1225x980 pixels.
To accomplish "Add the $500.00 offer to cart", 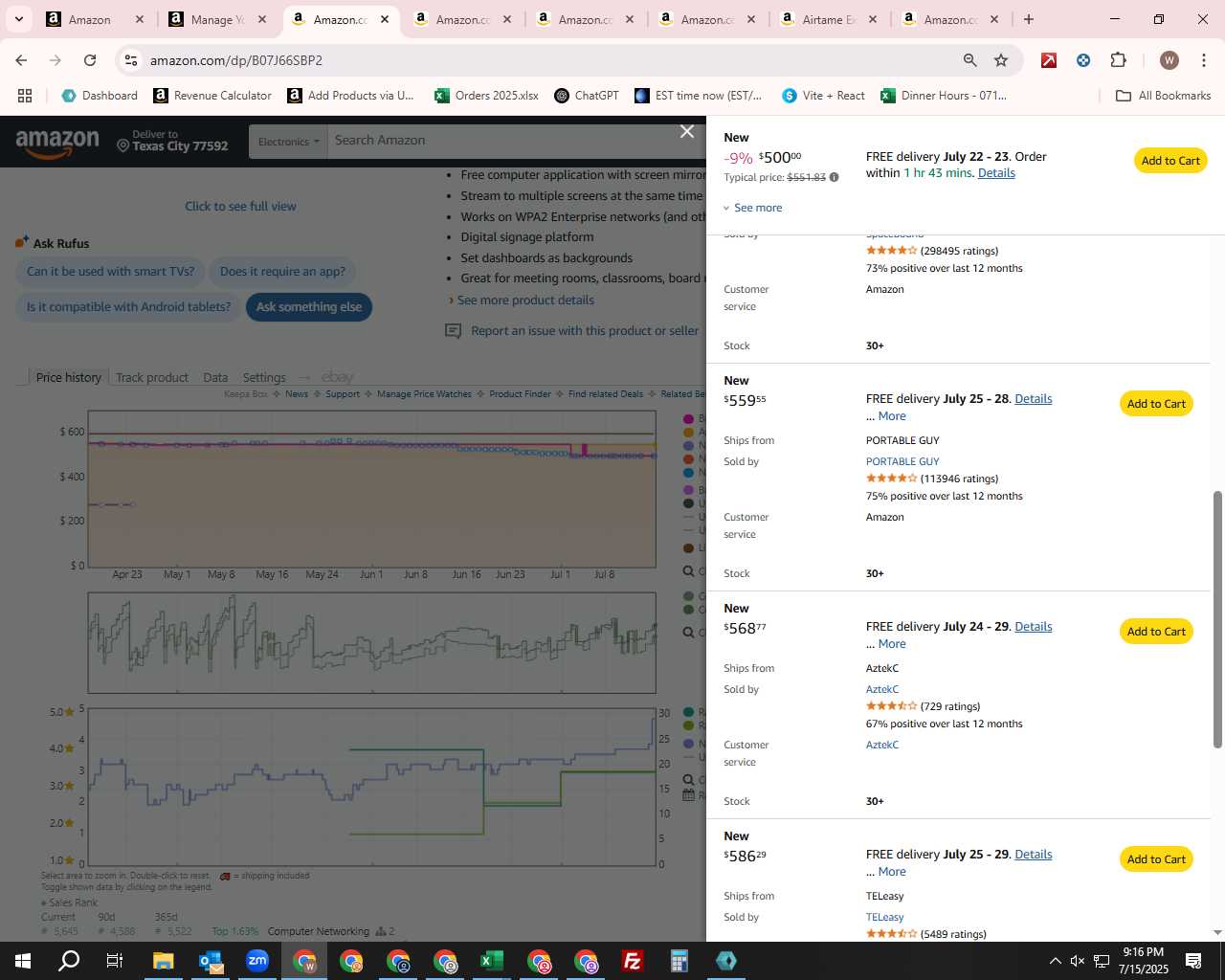I will click(1170, 161).
